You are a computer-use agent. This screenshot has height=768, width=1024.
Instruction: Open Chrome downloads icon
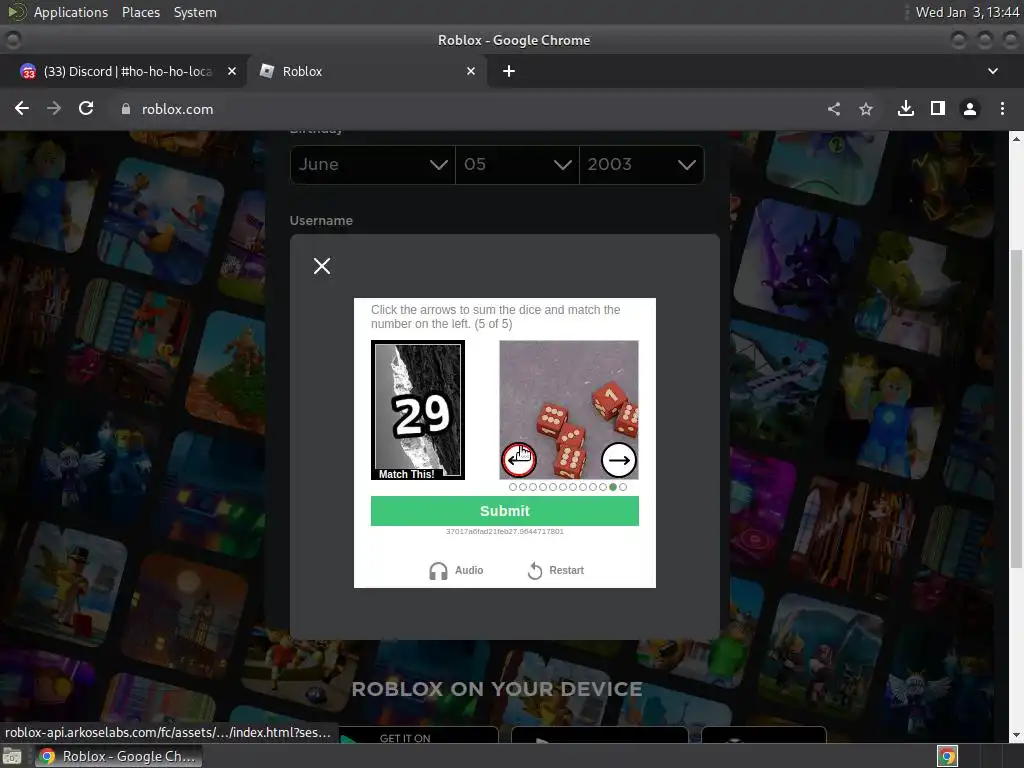pos(906,108)
